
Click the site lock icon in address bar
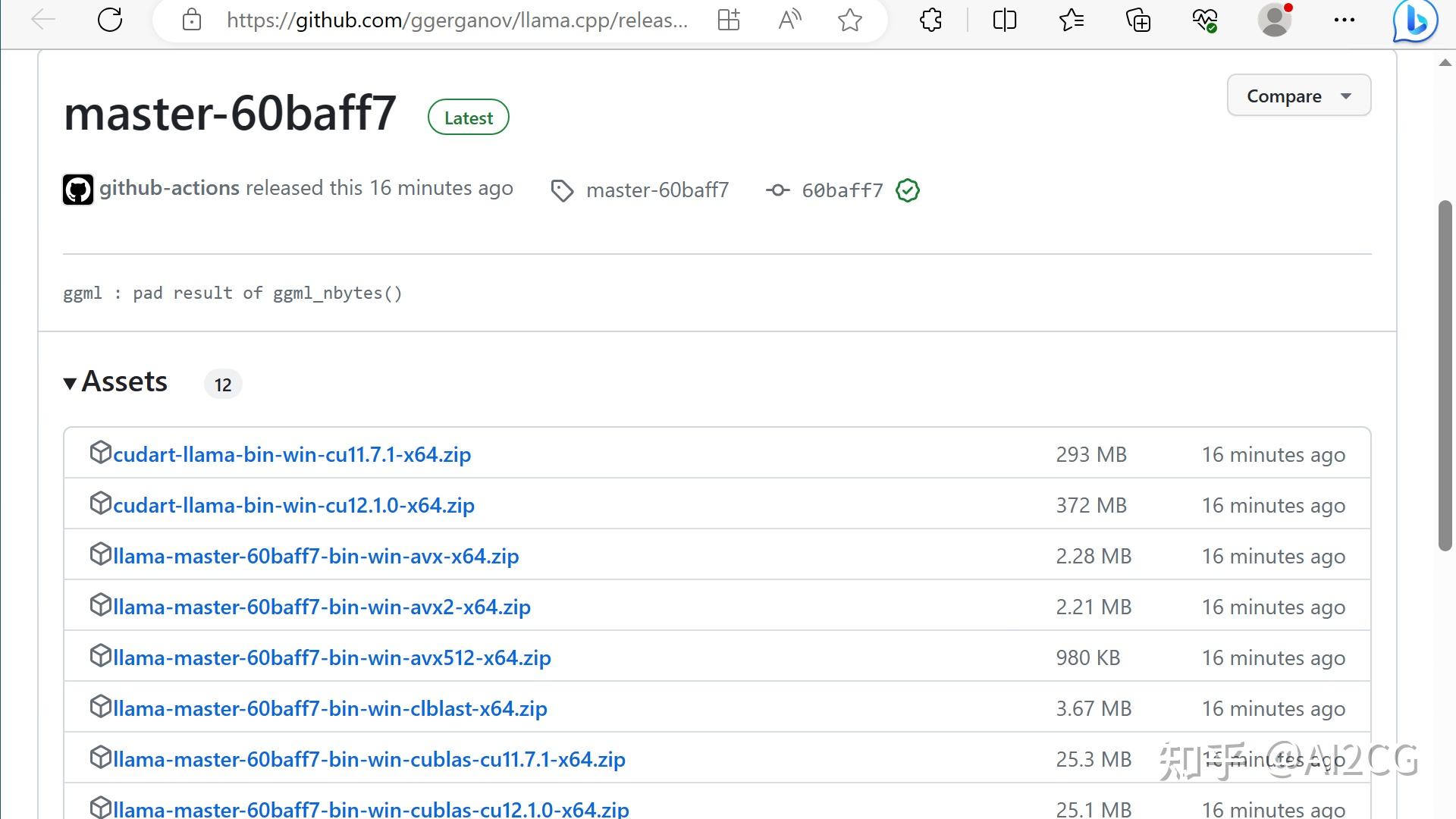pos(192,20)
